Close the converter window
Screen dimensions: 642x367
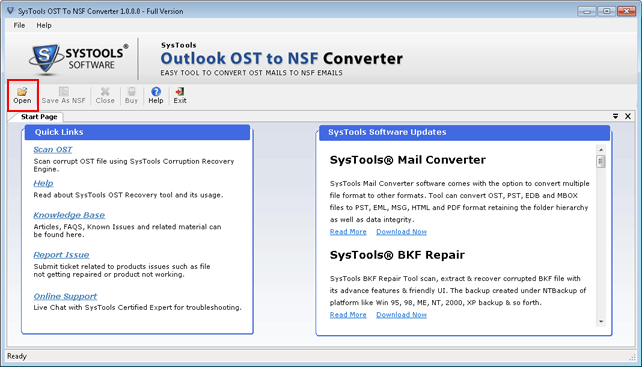point(626,11)
